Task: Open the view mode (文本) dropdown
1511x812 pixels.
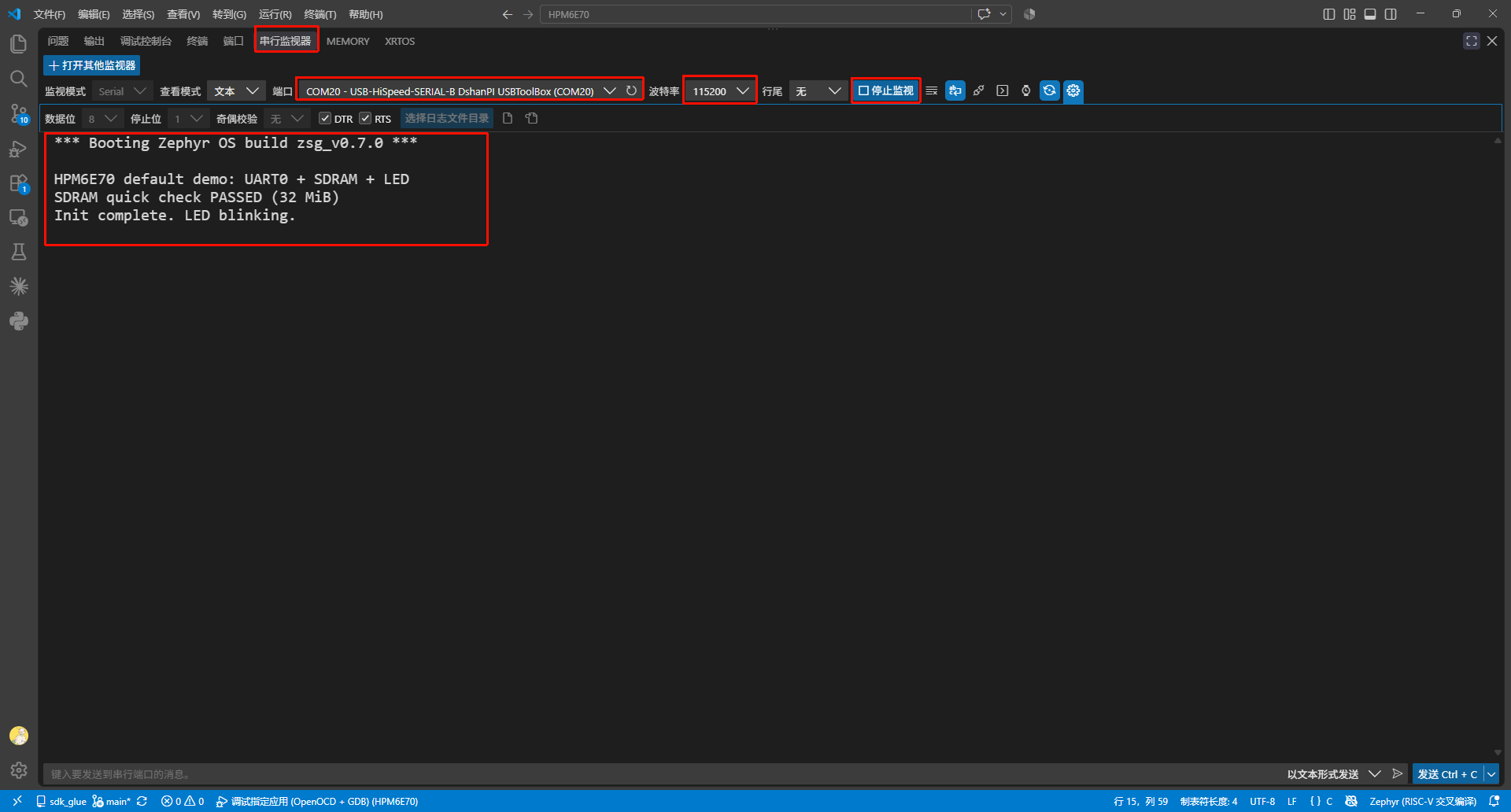Action: click(236, 91)
